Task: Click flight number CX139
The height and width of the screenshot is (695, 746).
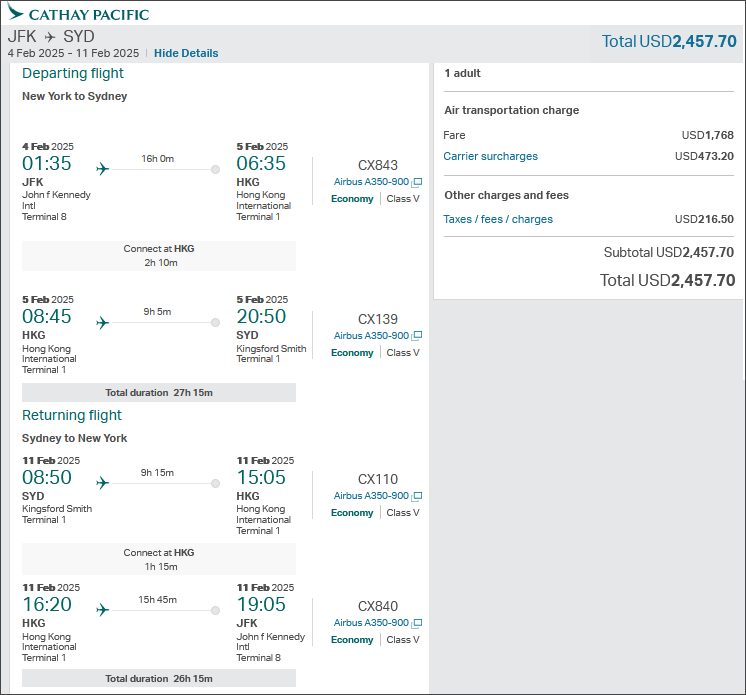Action: coord(378,319)
